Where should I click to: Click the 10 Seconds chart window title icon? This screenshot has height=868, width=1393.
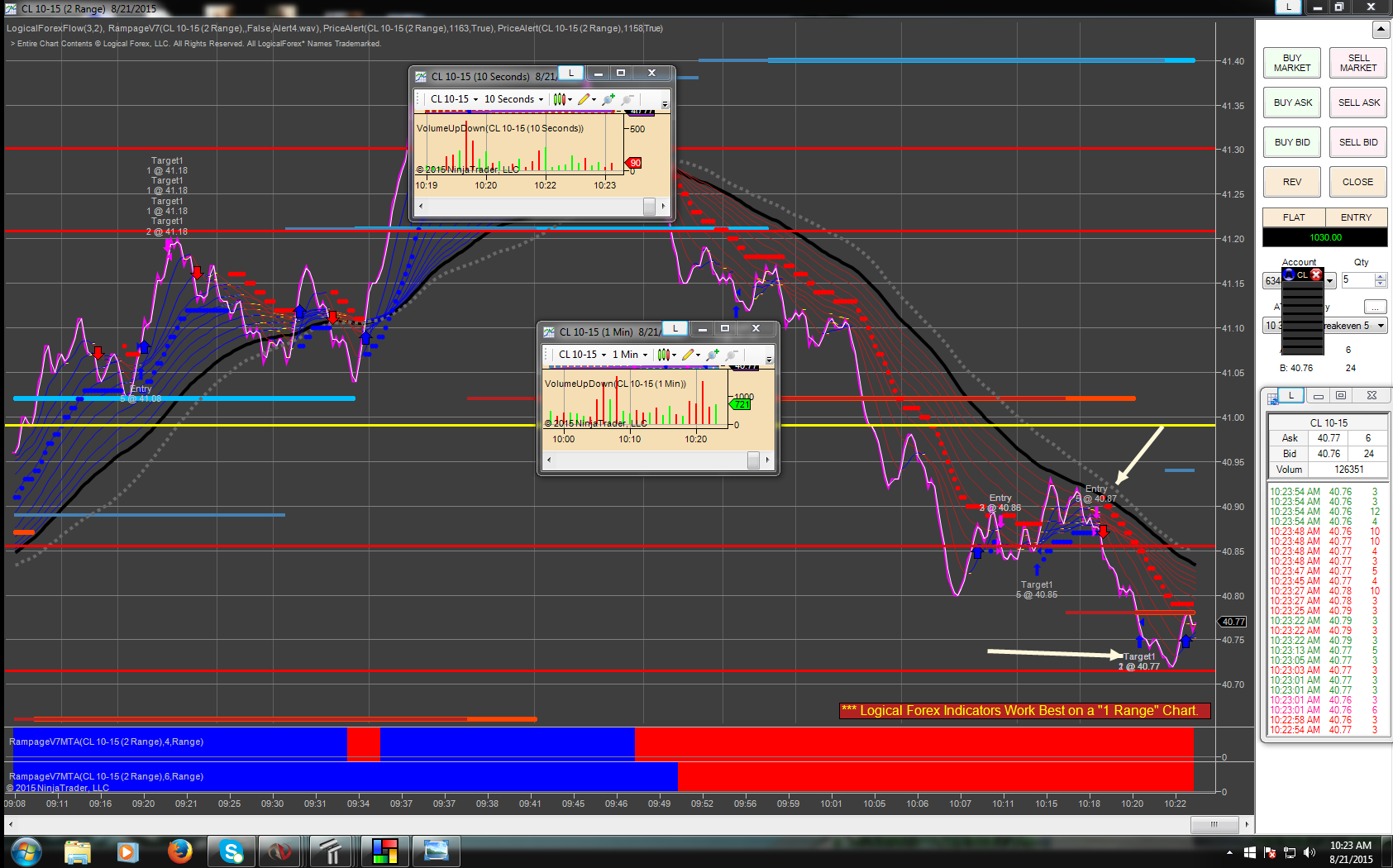pos(421,77)
